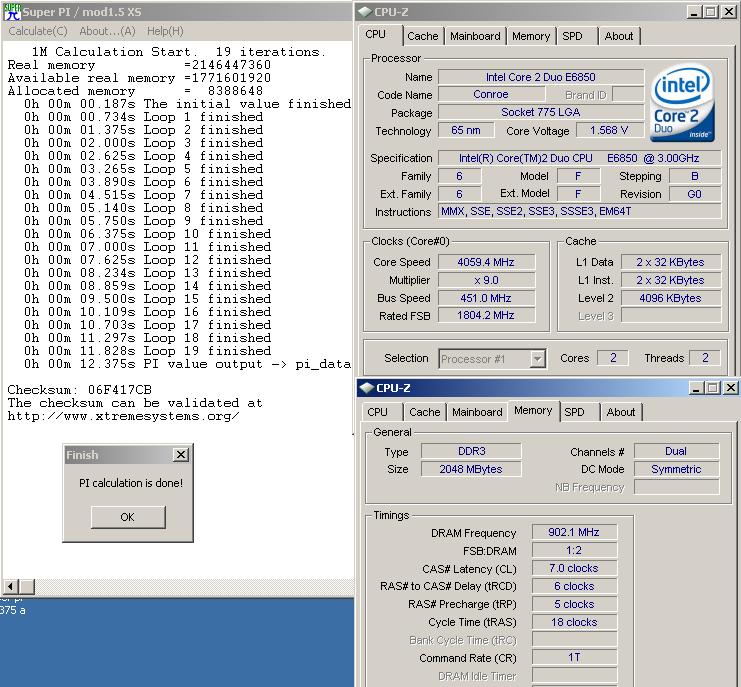741x687 pixels.
Task: Click the '18 clocks' tRAS value
Action: (574, 622)
